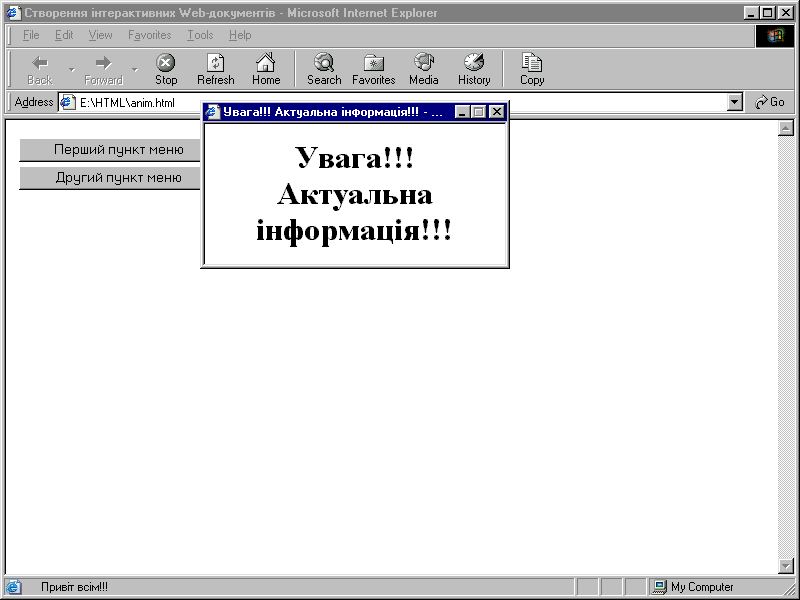Screen dimensions: 800x600
Task: Open the Tools menu
Action: (x=200, y=35)
